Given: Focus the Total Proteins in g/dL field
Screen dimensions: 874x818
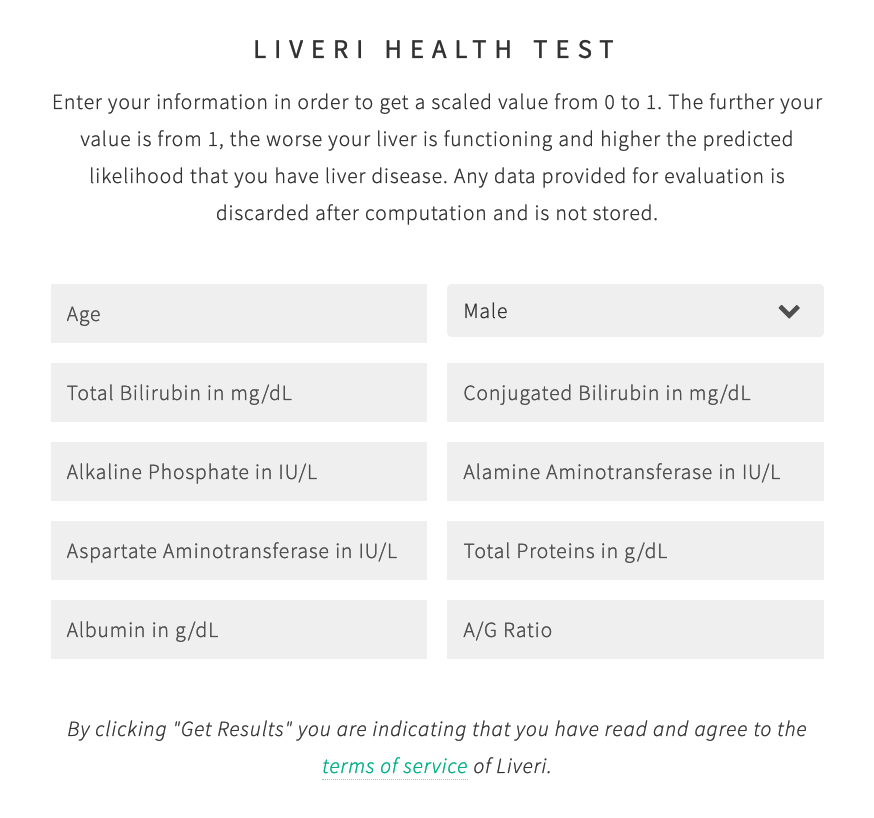Looking at the screenshot, I should tap(635, 551).
